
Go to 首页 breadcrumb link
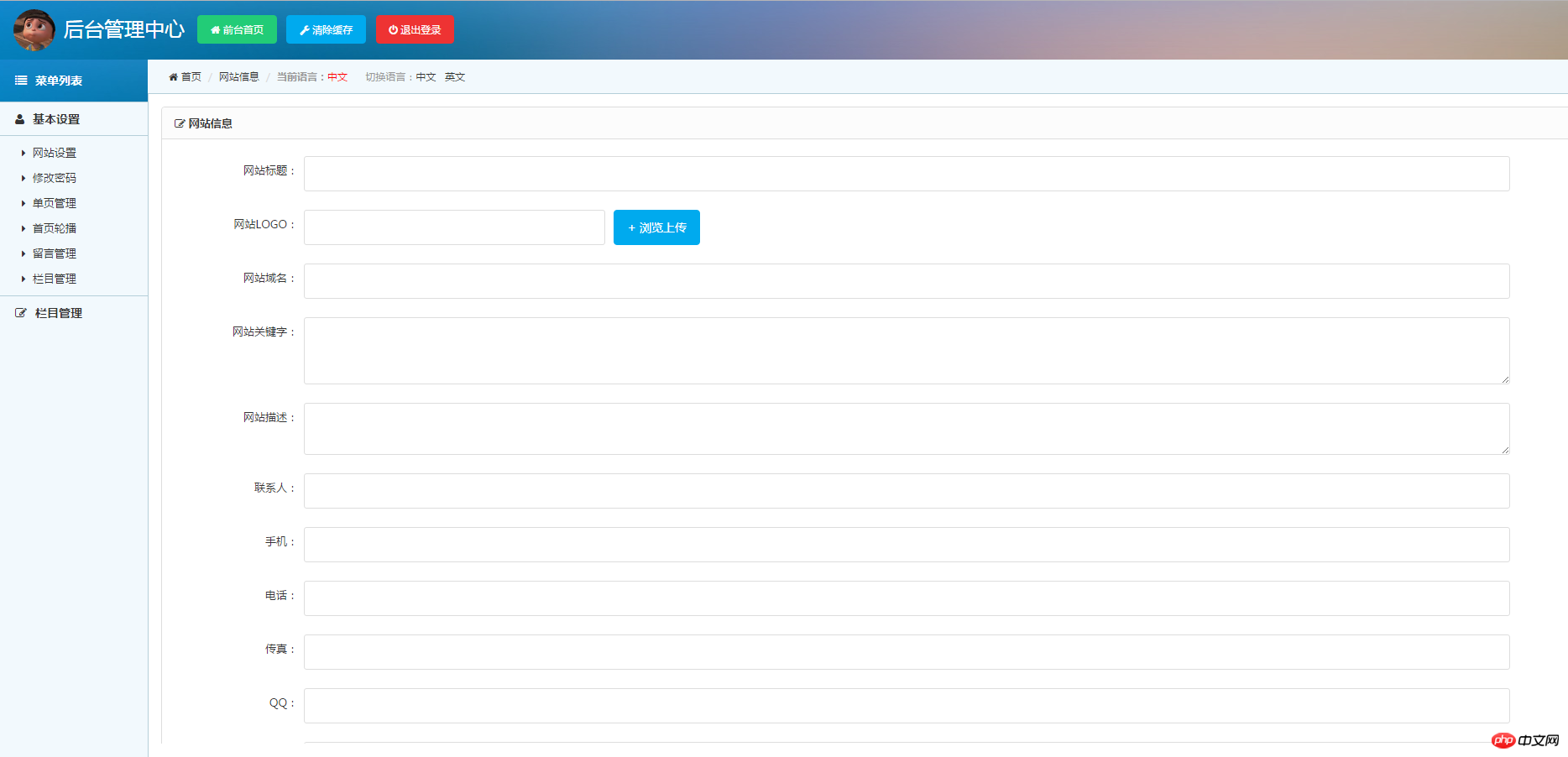[x=191, y=76]
